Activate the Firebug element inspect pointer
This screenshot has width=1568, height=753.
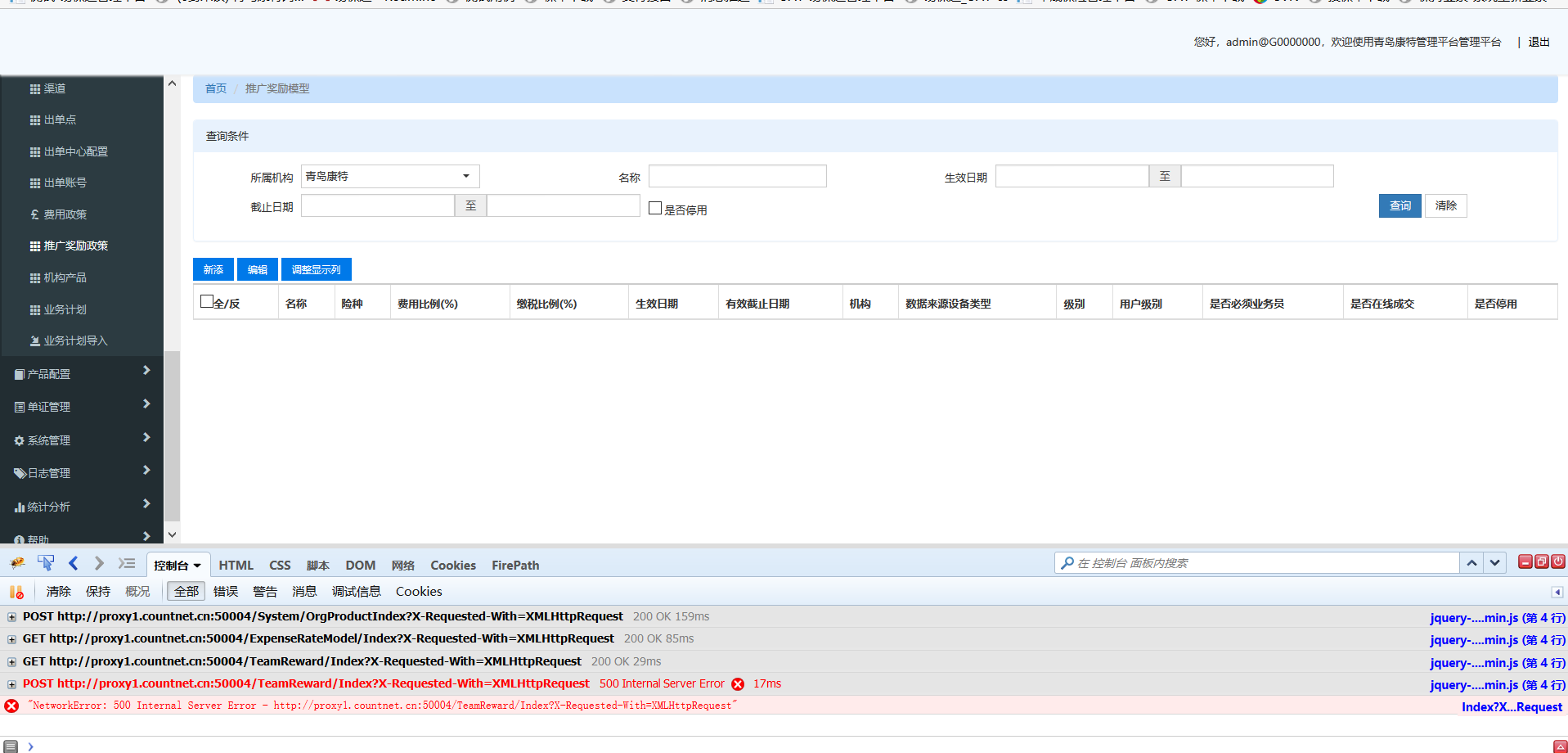click(x=46, y=563)
